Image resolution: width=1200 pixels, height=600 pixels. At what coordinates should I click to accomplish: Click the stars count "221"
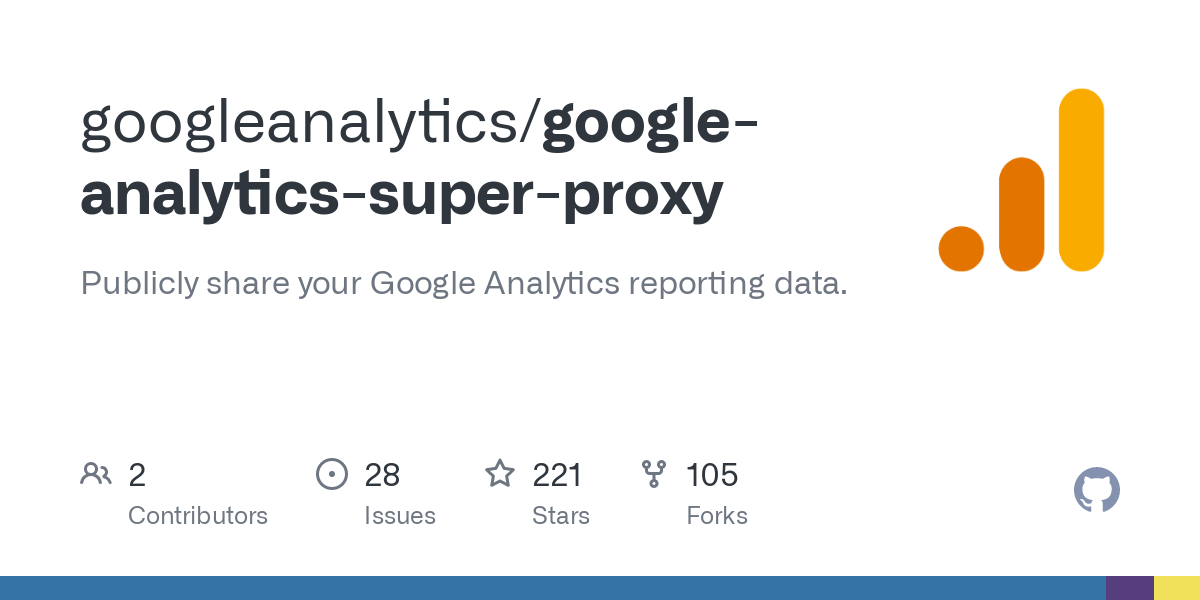(557, 475)
